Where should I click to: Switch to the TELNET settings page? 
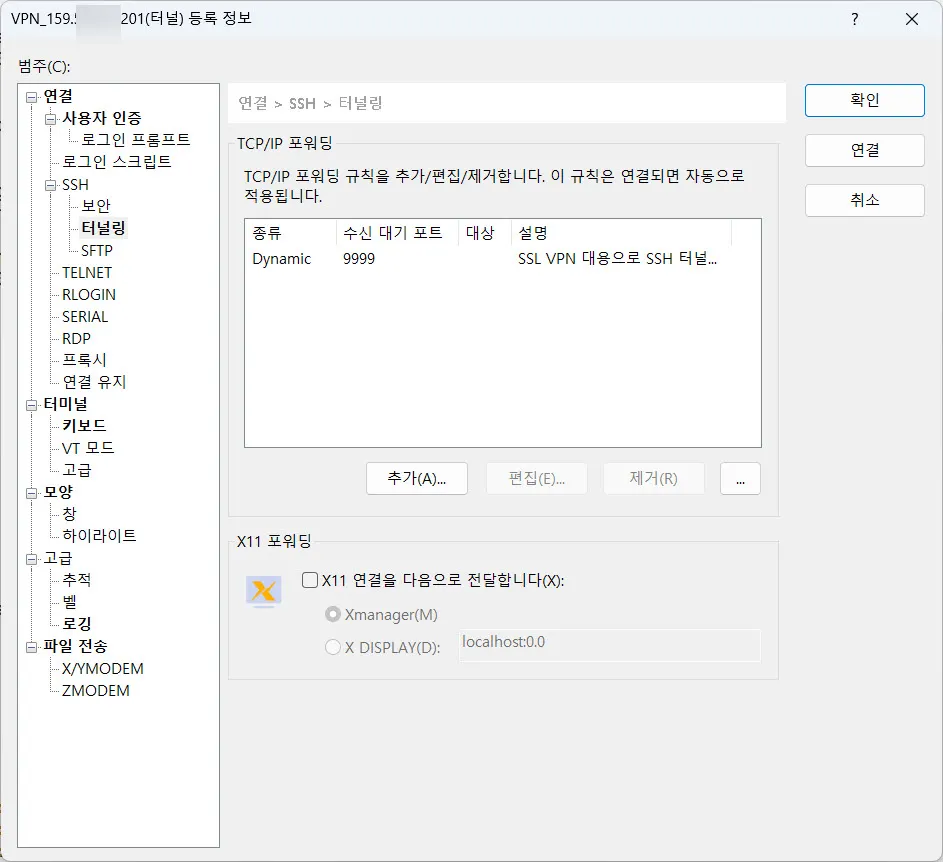click(x=86, y=272)
